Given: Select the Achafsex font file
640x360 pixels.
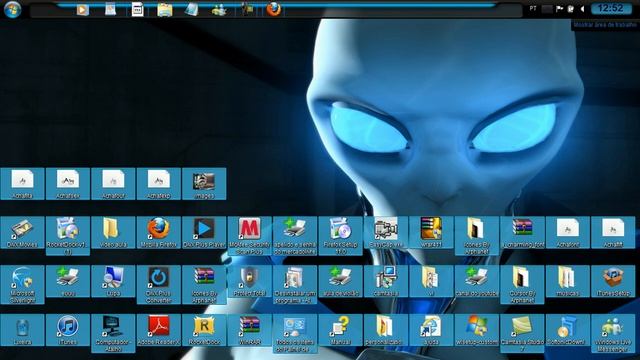Looking at the screenshot, I should pyautogui.click(x=68, y=184).
